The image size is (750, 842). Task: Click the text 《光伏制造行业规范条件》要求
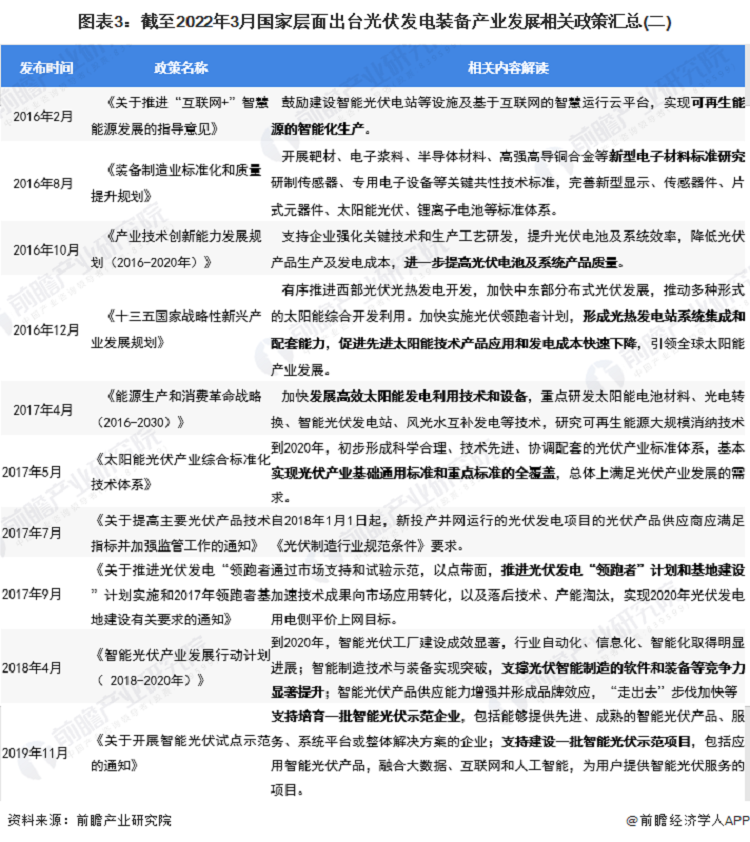pos(368,546)
